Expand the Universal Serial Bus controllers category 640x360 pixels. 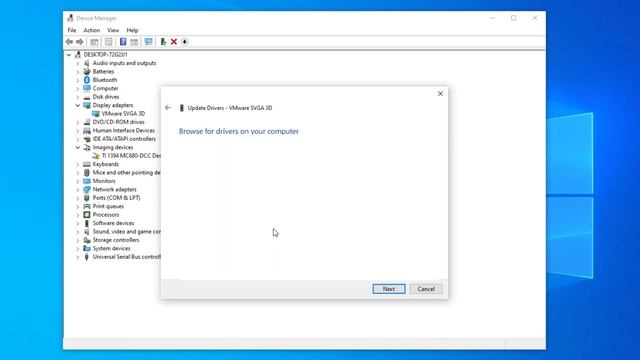(78, 257)
